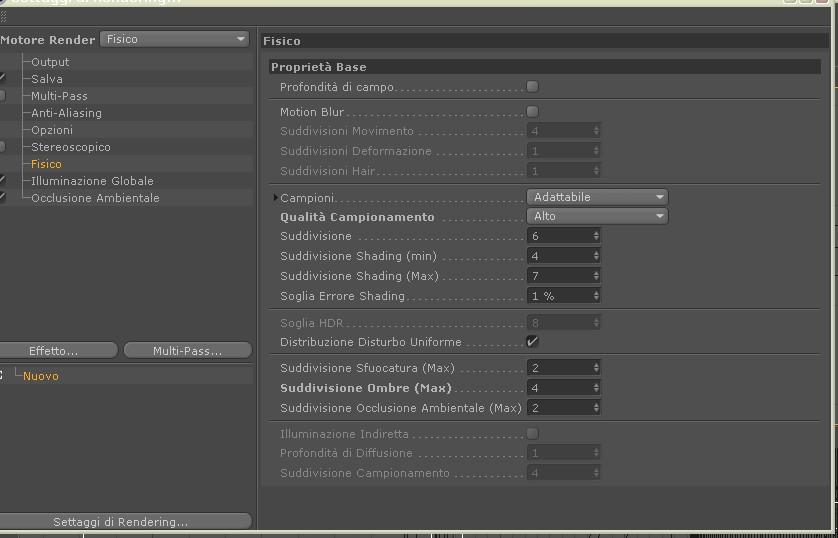Screen dimensions: 838x538
Task: Open Qualità Campionamento dropdown
Action: (x=598, y=216)
